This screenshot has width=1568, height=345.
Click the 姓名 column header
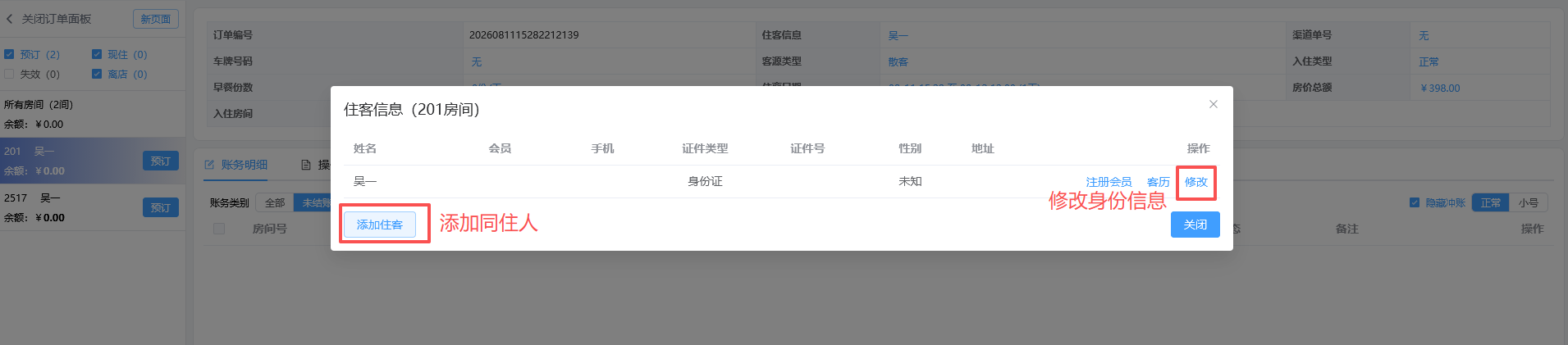point(365,148)
